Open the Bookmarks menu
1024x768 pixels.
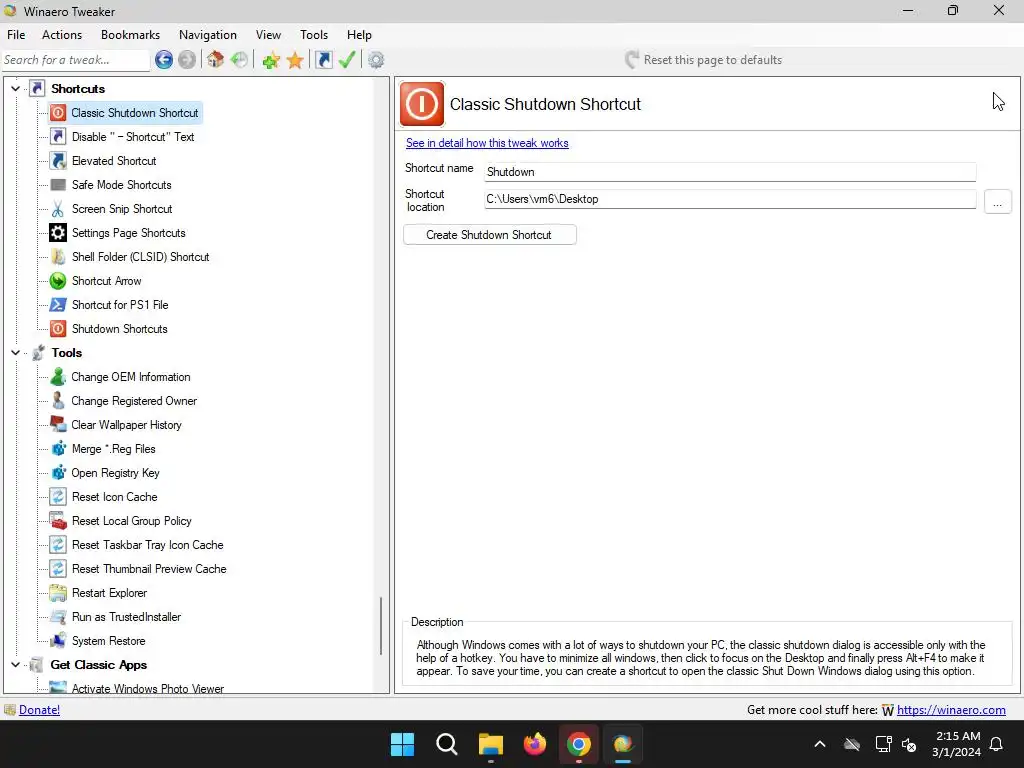tap(130, 35)
